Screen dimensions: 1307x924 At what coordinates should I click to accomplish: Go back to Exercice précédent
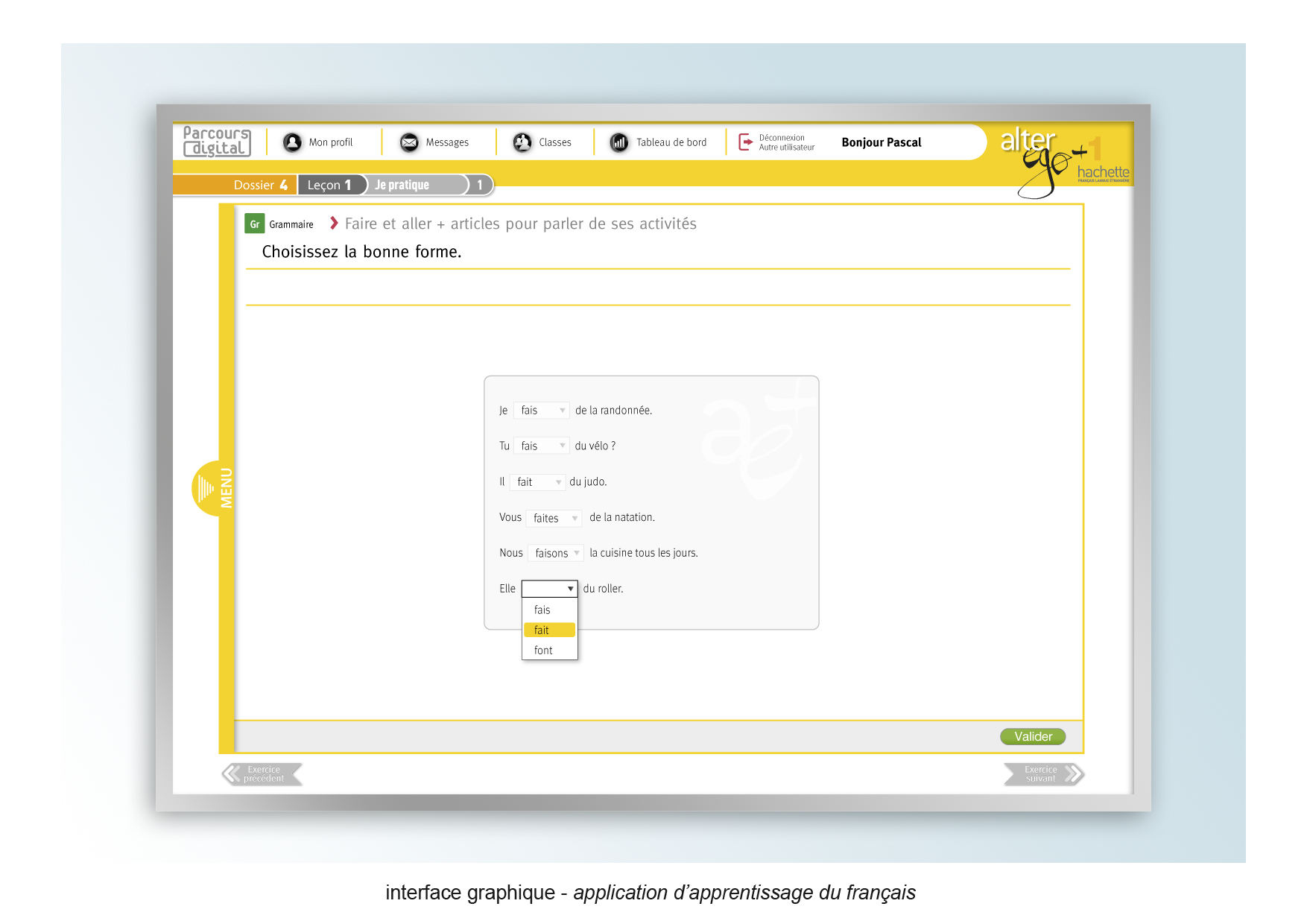point(262,774)
